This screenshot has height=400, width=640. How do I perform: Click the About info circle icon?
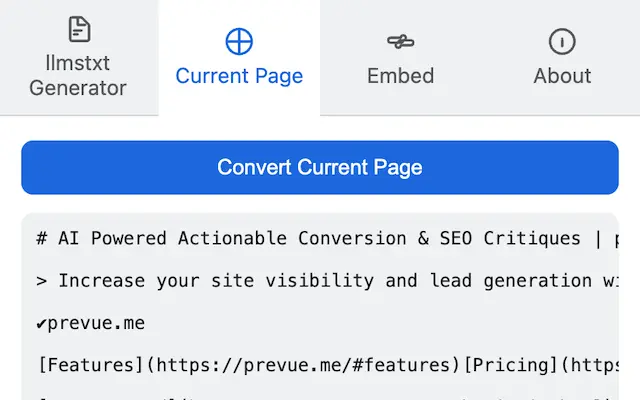point(562,41)
